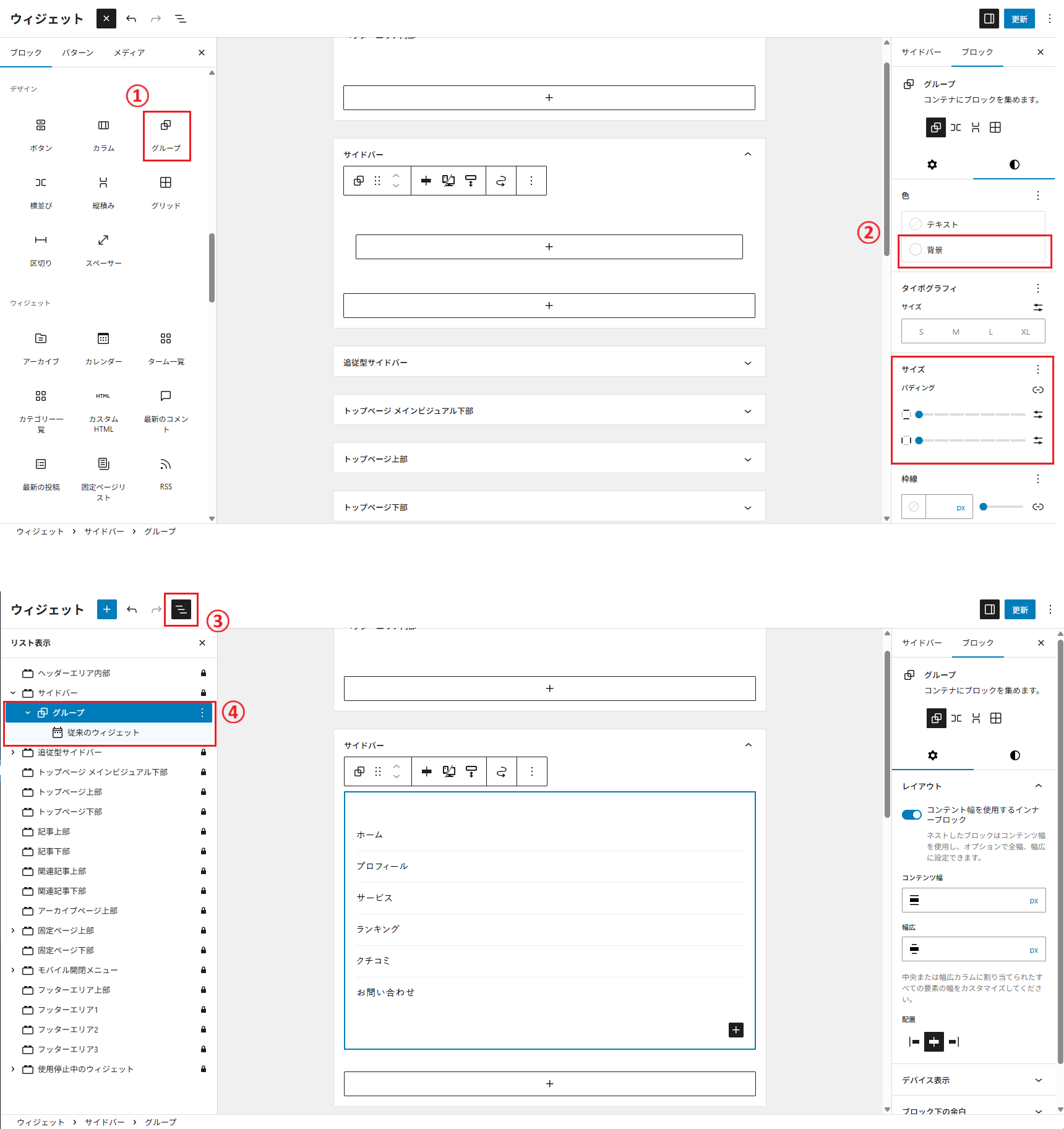This screenshot has height=1129, width=1064.
Task: Select the left 配置 alignment button
Action: point(914,1042)
